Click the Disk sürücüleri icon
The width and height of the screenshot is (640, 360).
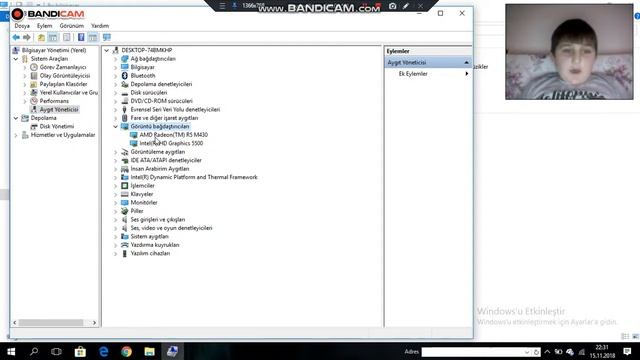pos(124,93)
